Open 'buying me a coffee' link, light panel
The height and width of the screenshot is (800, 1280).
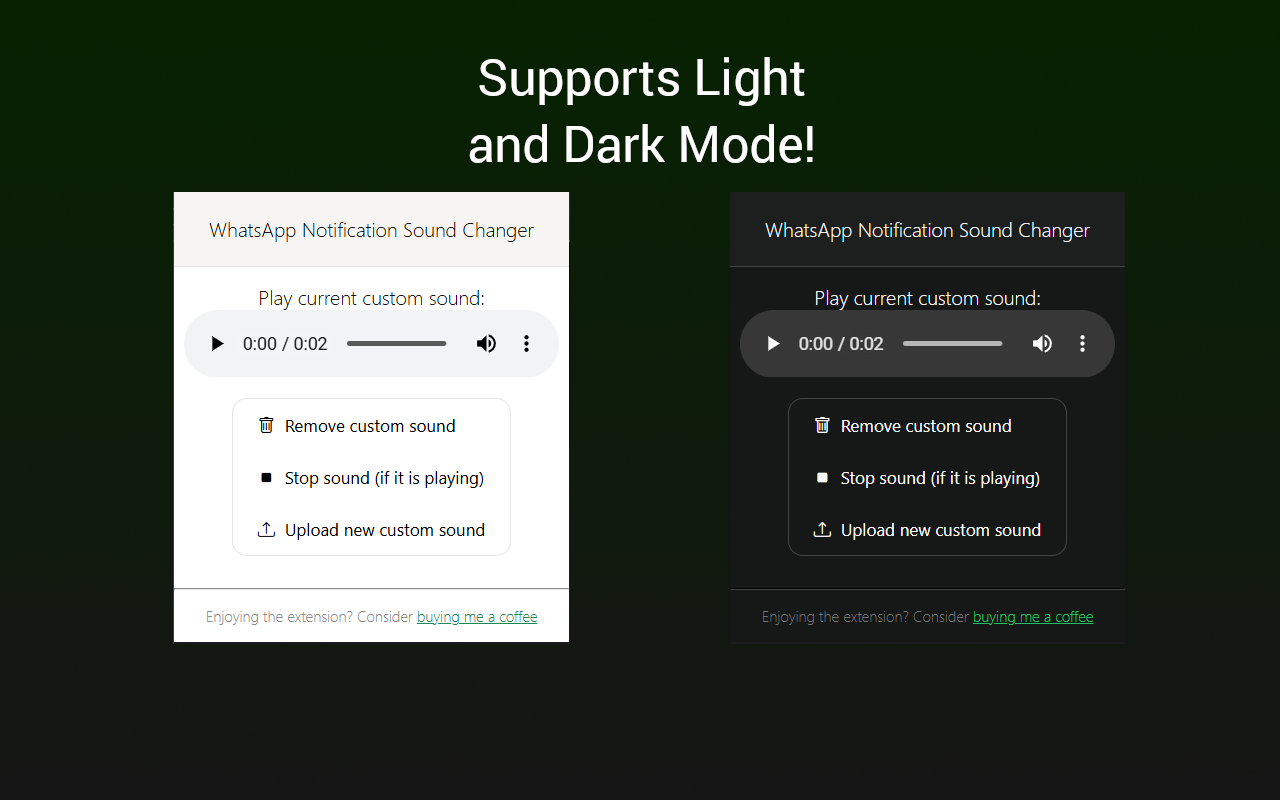click(477, 617)
